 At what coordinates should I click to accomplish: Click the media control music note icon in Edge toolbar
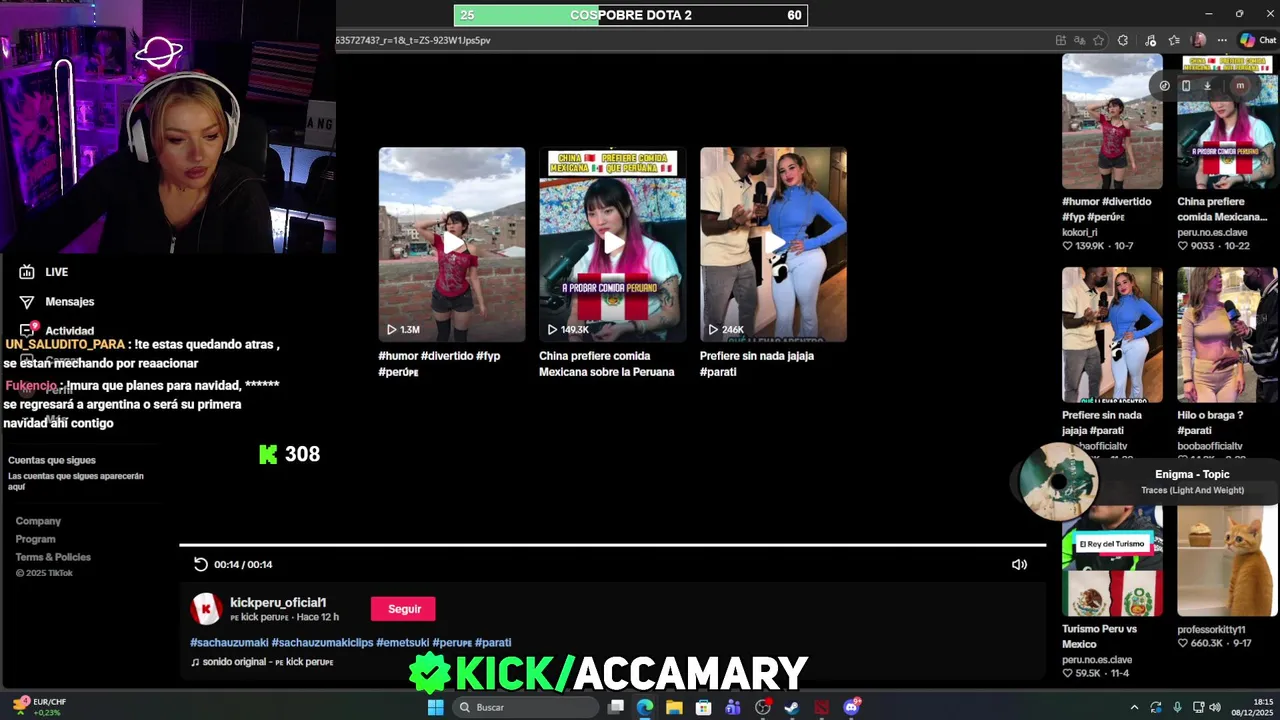click(1150, 40)
